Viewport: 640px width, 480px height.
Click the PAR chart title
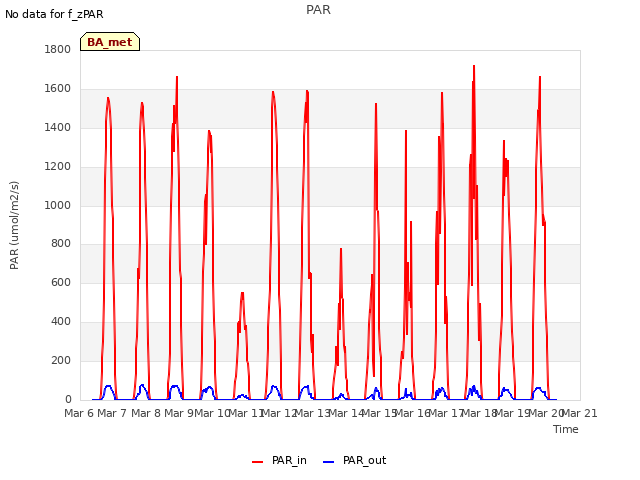(x=318, y=10)
